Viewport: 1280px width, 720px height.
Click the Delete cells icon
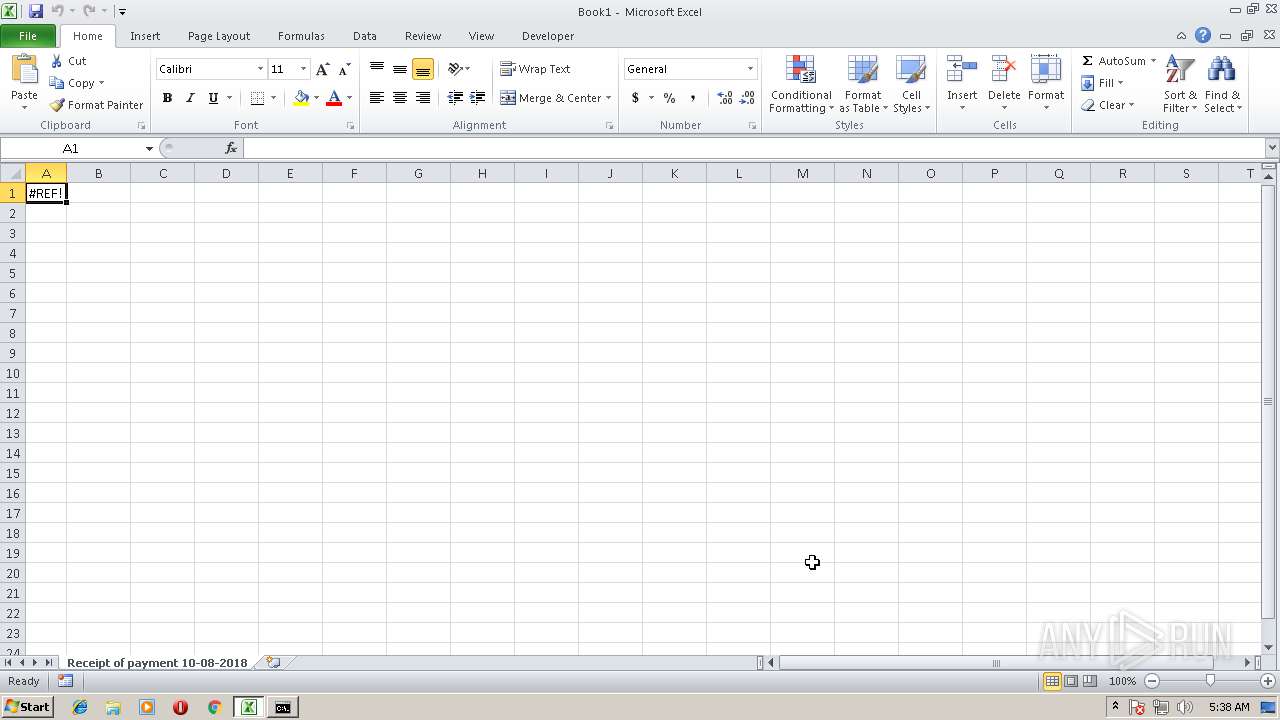click(1004, 70)
